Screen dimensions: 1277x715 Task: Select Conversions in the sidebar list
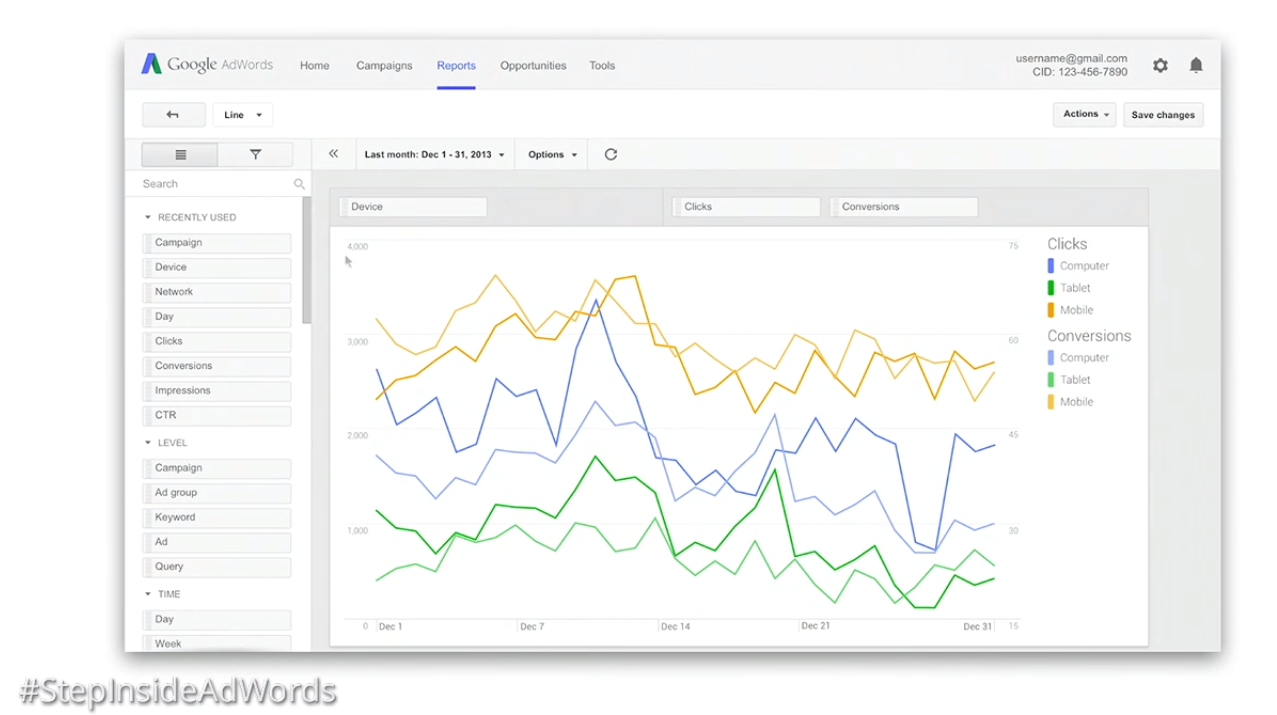[217, 366]
